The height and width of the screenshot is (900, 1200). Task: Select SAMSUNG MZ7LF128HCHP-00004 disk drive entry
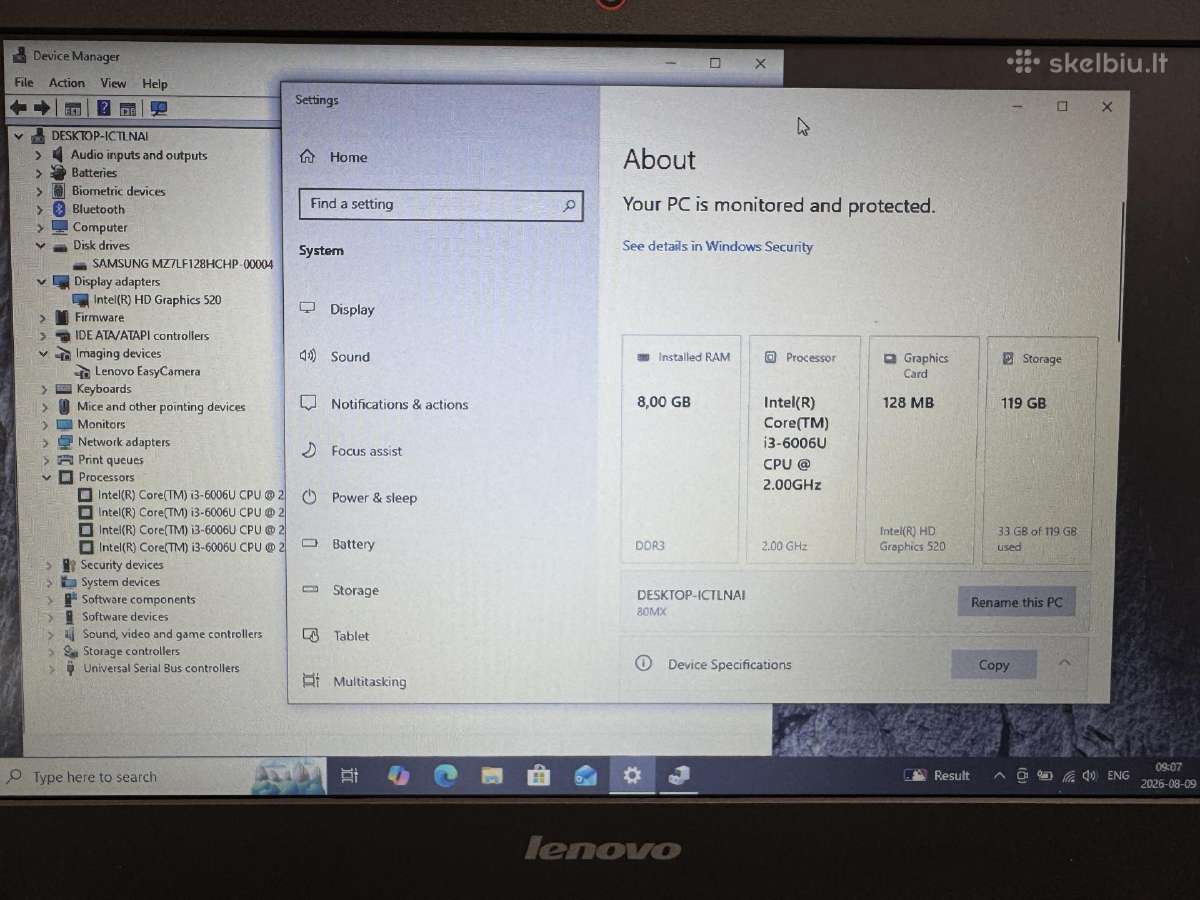(182, 264)
